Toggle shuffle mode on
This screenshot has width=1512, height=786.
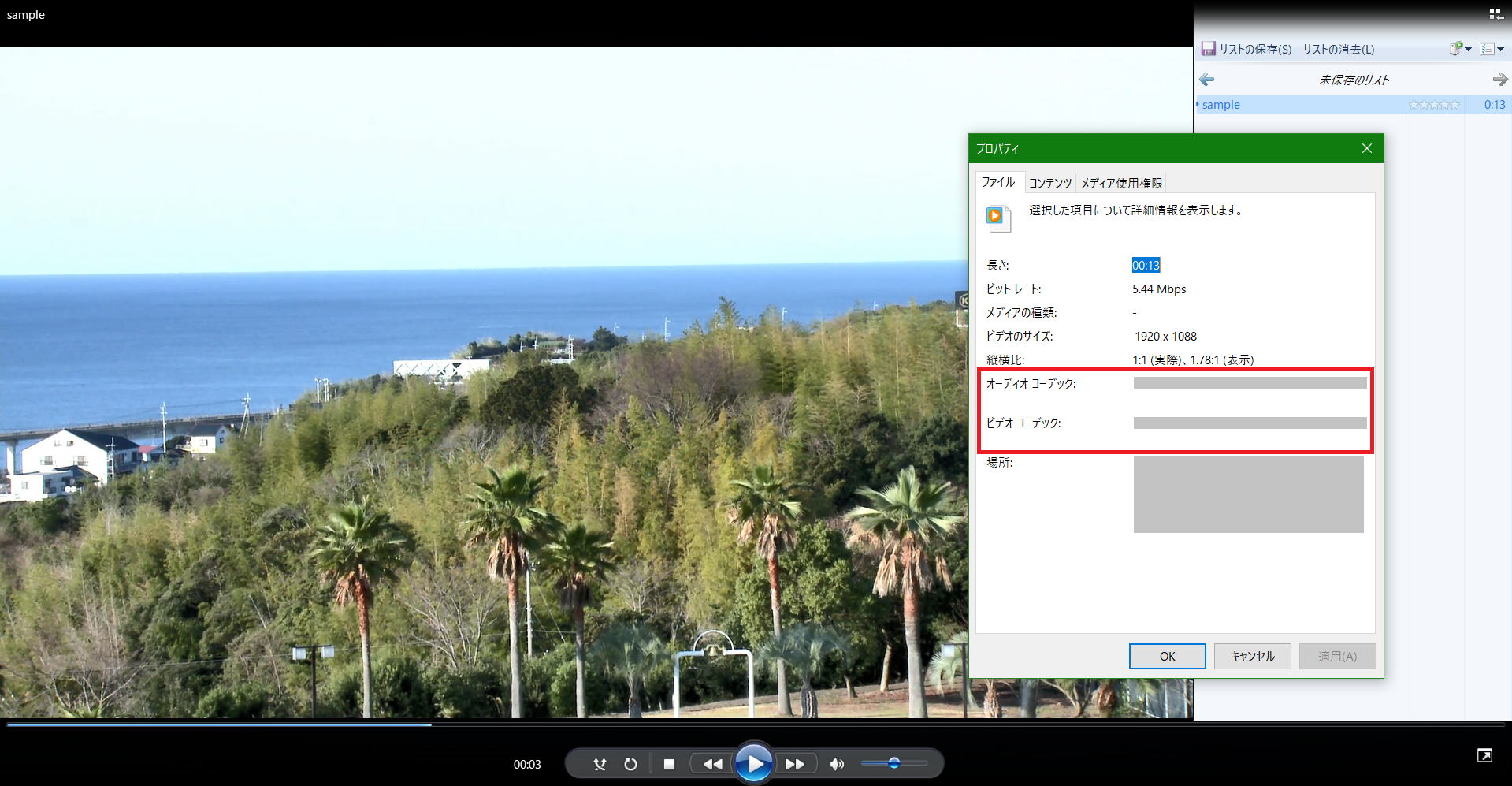pos(600,764)
